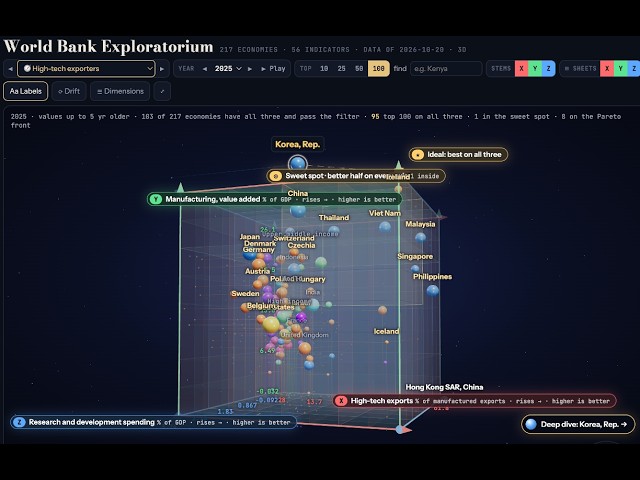This screenshot has height=480, width=640.
Task: Go to next preset with right arrow
Action: [x=162, y=69]
